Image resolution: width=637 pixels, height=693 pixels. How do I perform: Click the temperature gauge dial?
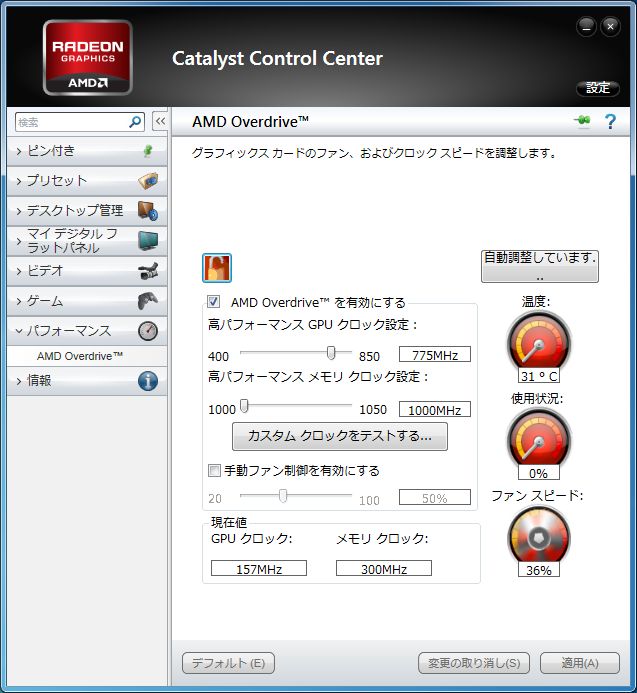coord(538,342)
